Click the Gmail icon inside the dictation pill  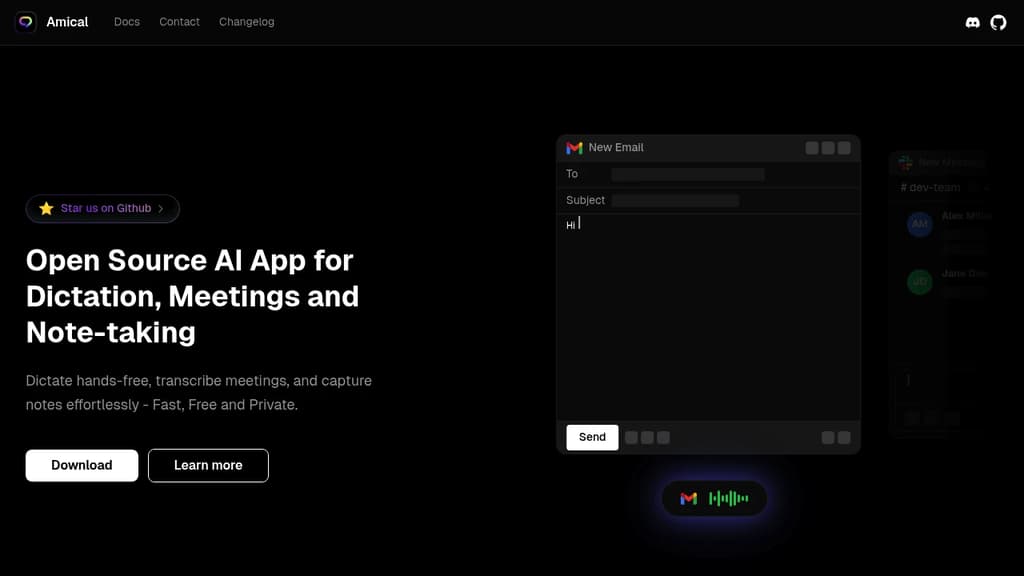[687, 498]
